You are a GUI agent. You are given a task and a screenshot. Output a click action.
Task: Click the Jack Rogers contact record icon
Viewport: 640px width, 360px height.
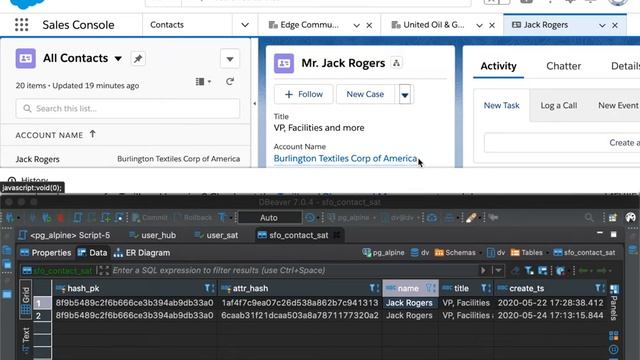(x=284, y=63)
